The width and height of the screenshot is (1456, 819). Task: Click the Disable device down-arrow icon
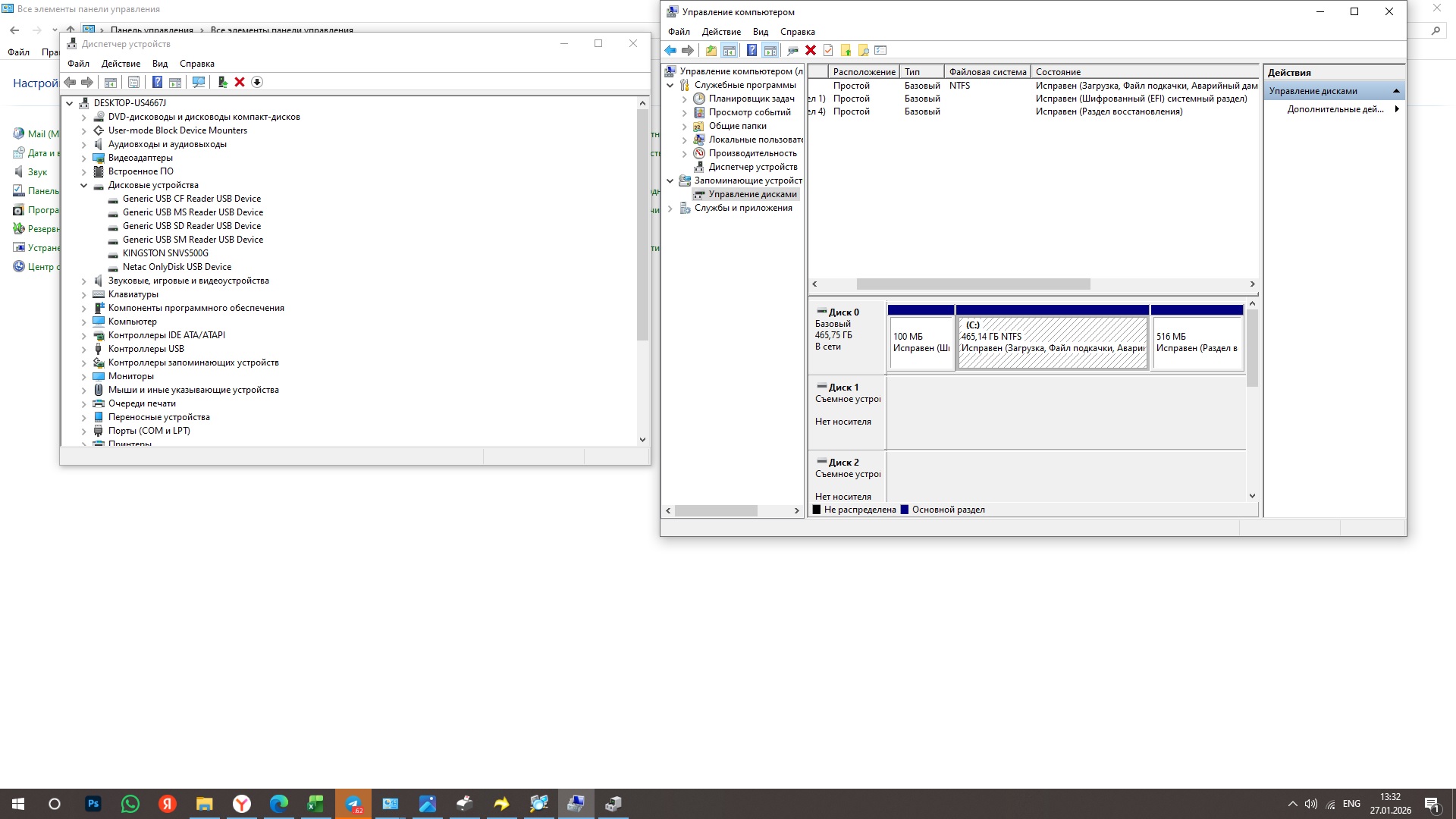[257, 82]
